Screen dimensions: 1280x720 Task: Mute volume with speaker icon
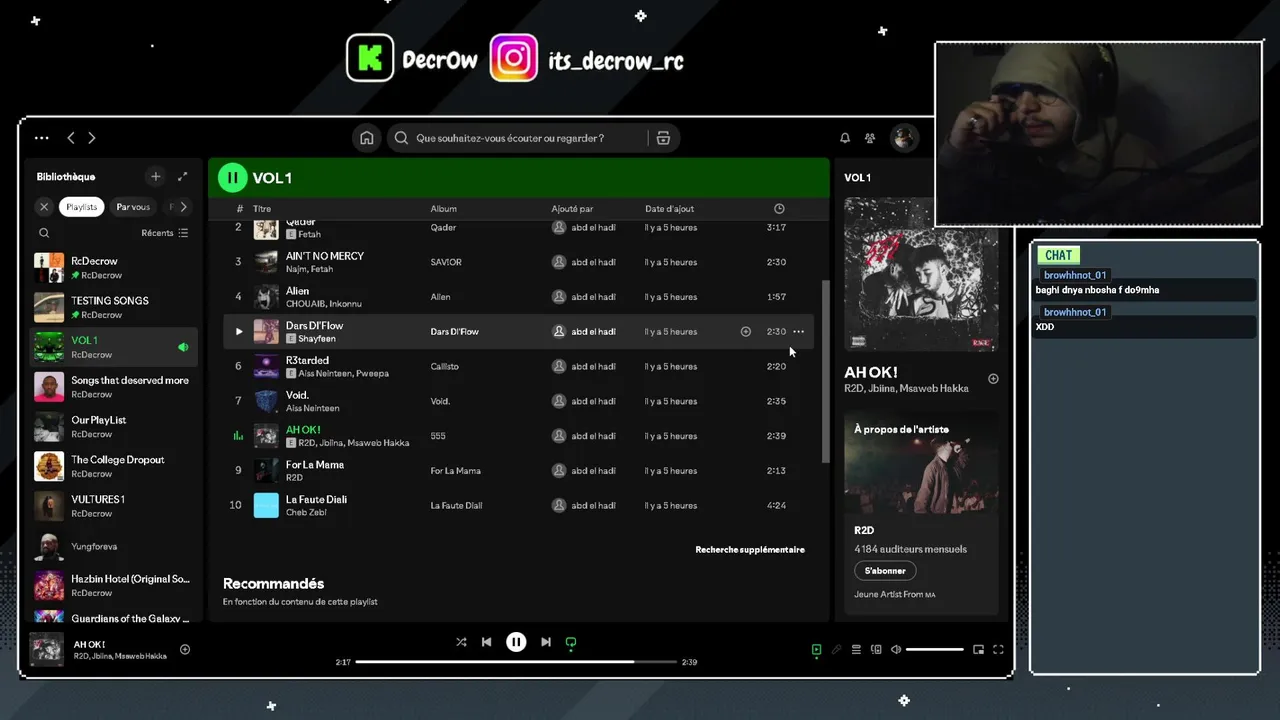[x=896, y=649]
